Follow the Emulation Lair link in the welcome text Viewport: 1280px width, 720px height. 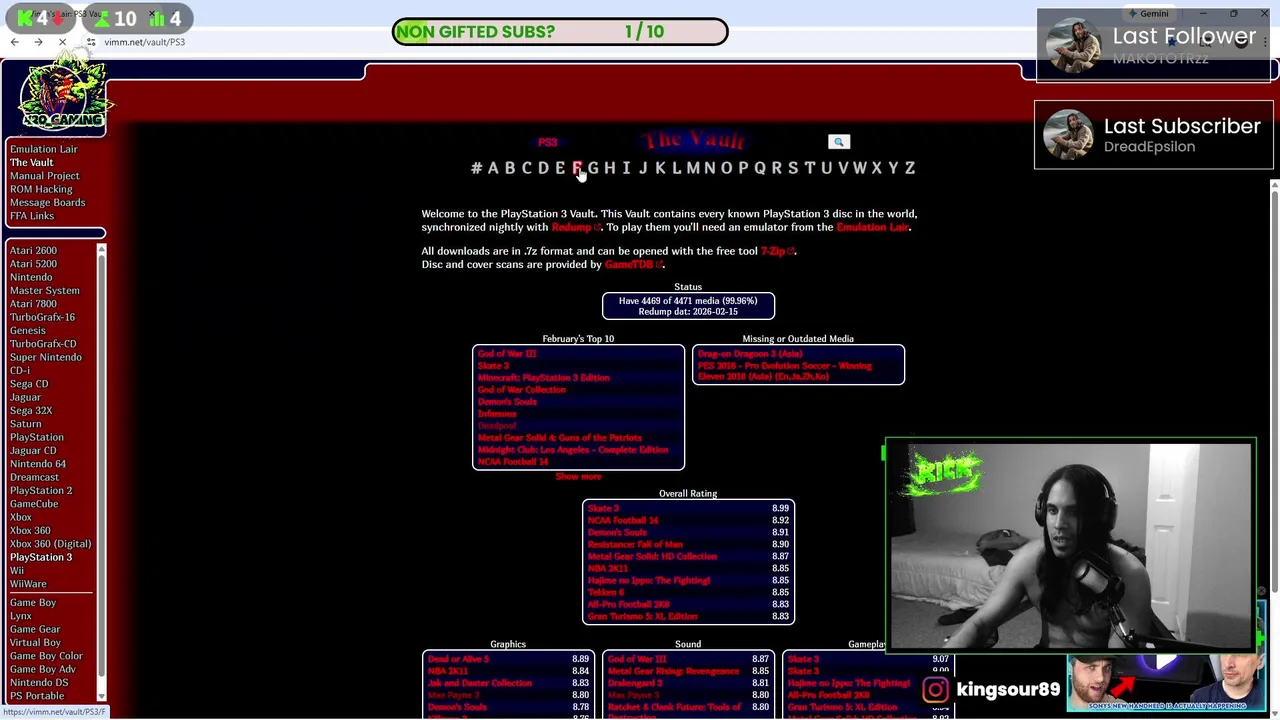click(872, 227)
